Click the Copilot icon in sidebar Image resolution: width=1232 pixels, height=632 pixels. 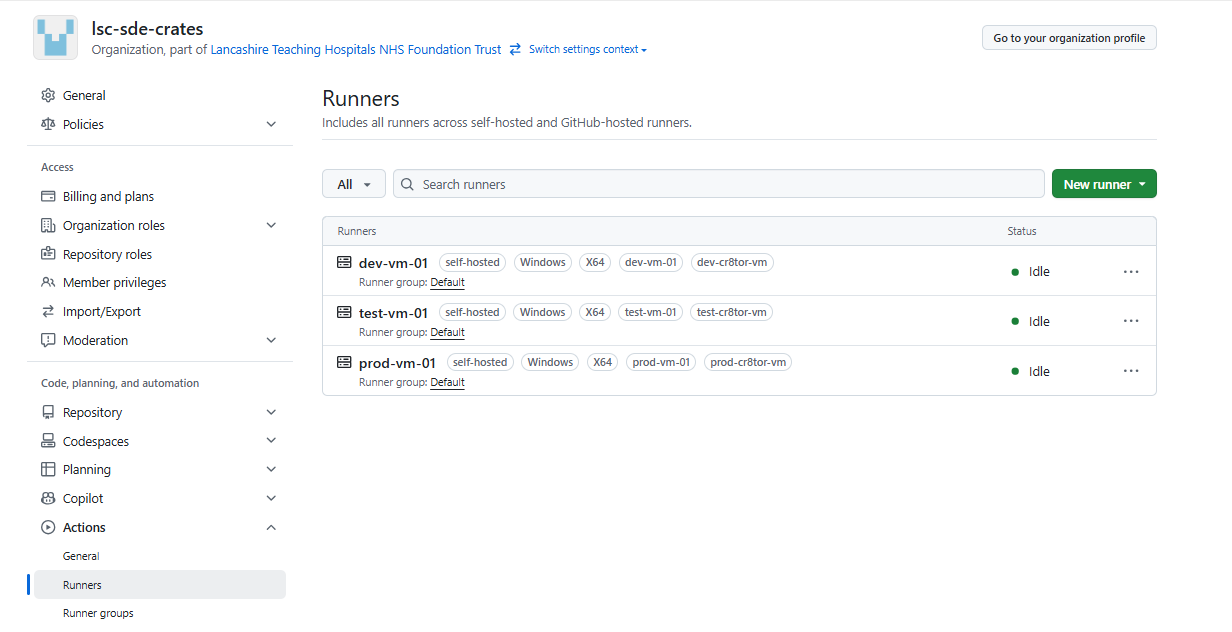point(48,498)
